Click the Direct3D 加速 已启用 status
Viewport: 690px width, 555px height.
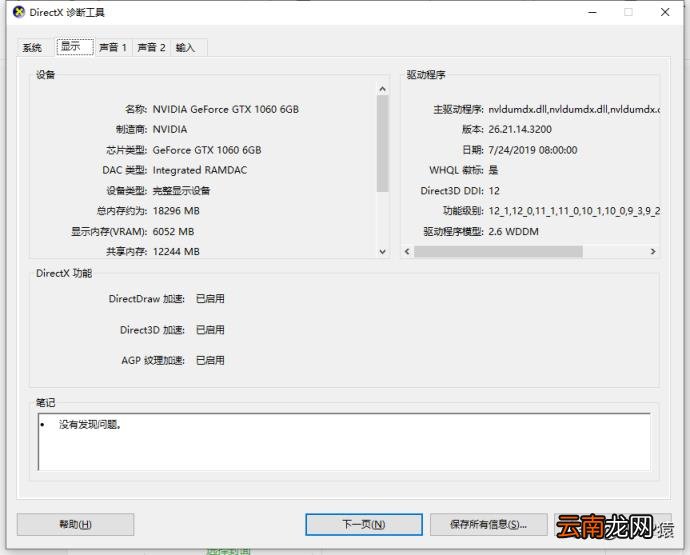coord(210,330)
